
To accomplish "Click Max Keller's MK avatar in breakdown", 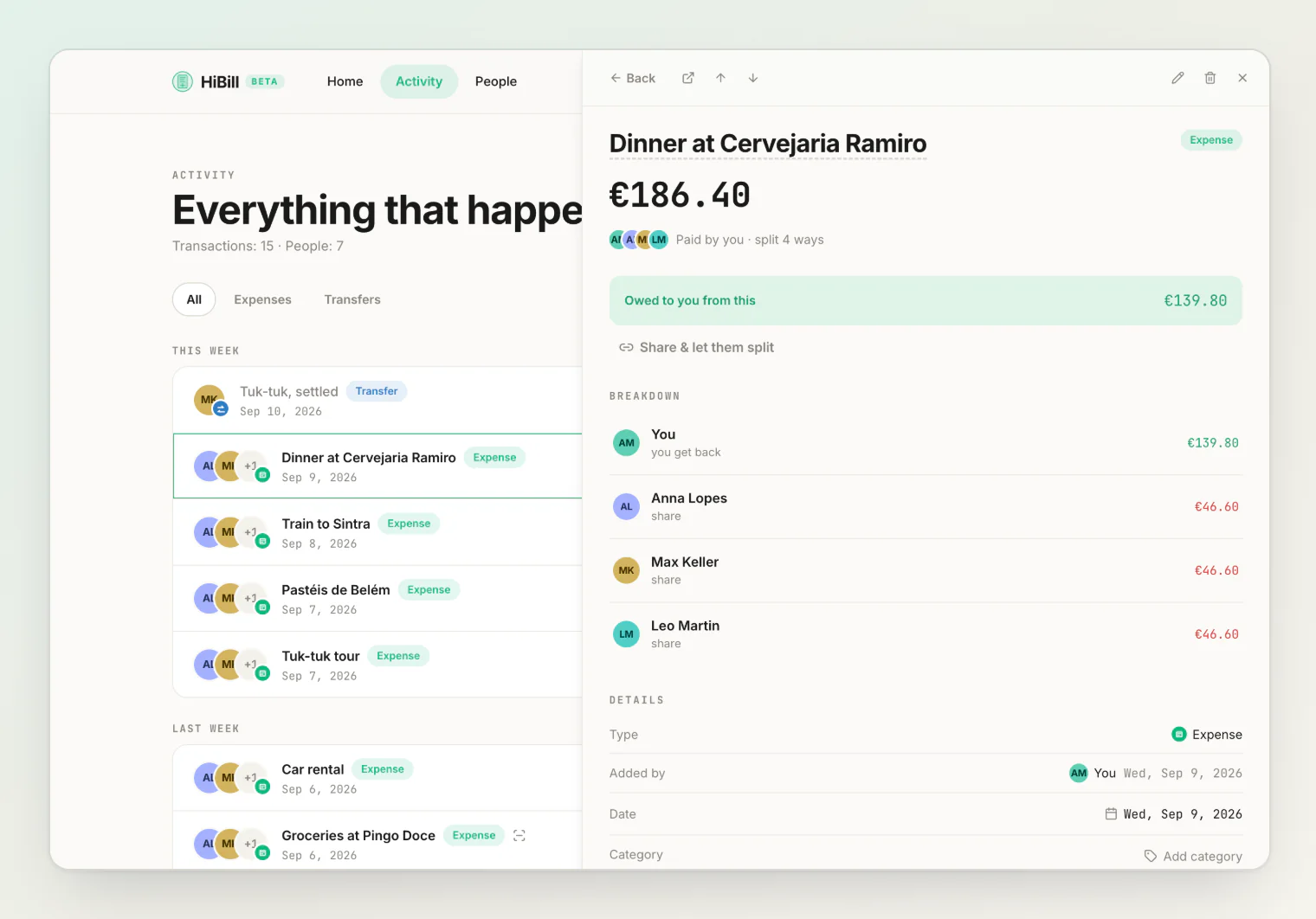I will (626, 570).
